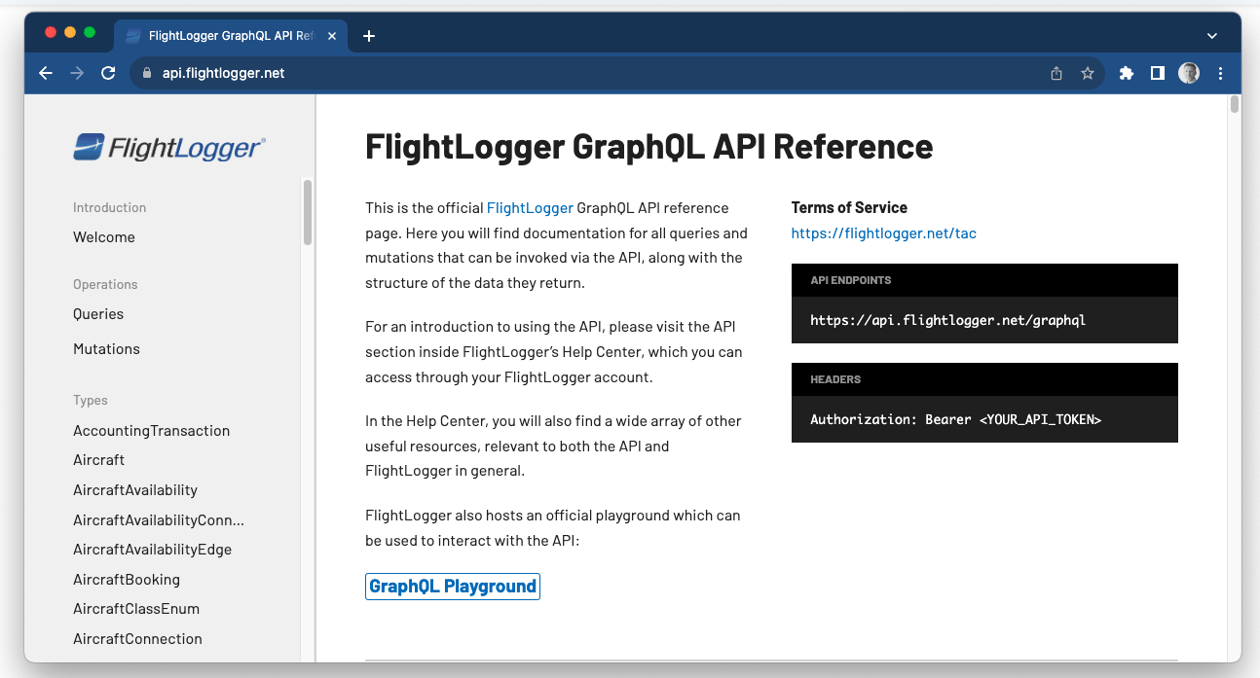Click the Terms of Service heading
This screenshot has width=1260, height=678.
849,208
